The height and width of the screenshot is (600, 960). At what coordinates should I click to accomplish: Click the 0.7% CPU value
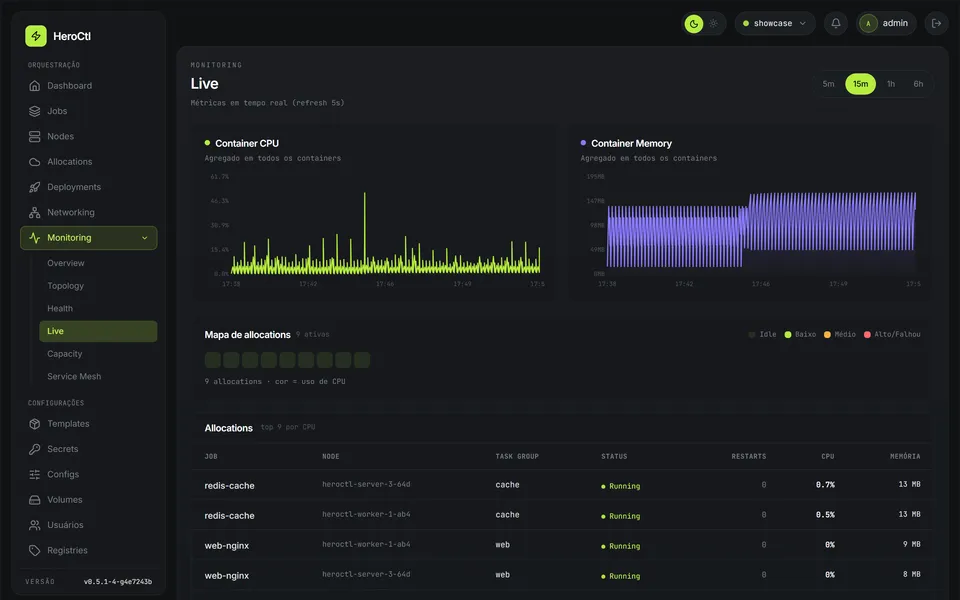(x=825, y=485)
